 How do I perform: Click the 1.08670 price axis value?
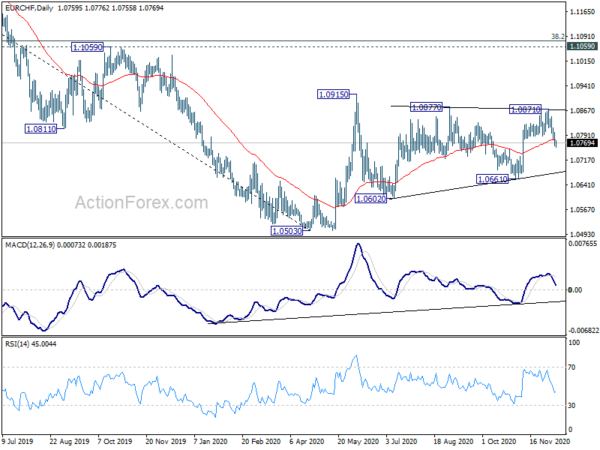[582, 111]
